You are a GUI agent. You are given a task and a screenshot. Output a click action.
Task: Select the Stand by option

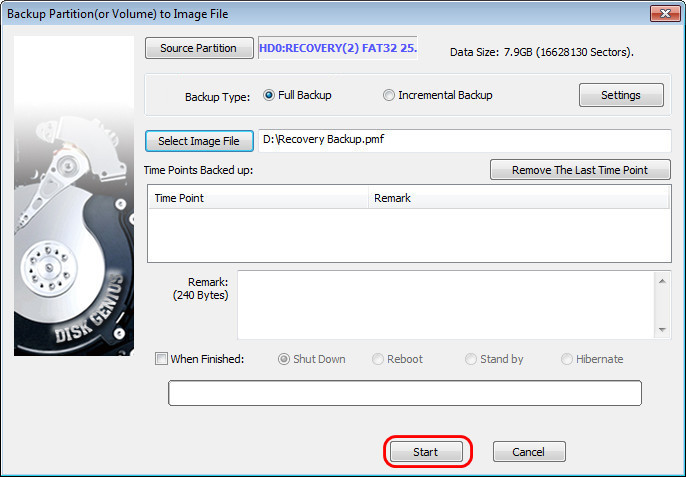(x=472, y=359)
